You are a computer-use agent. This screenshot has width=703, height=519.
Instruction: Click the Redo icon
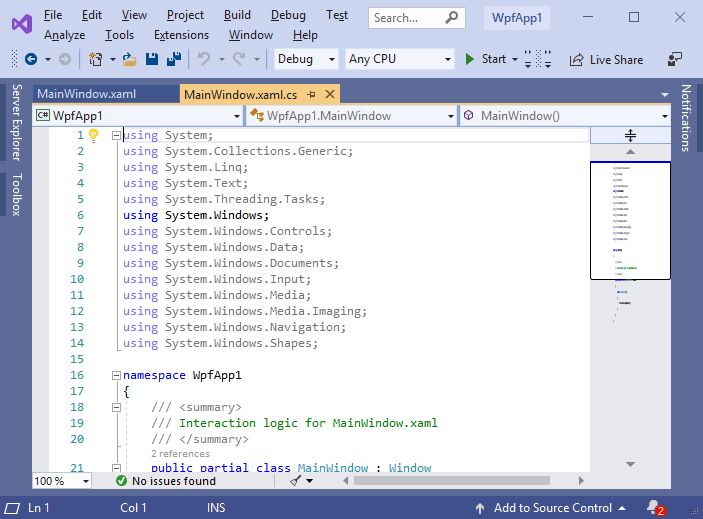239,59
